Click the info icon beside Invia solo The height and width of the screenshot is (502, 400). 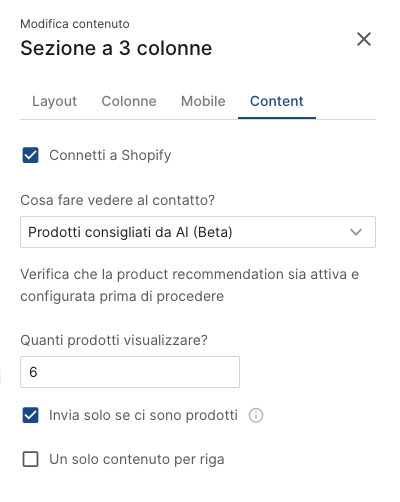point(256,416)
